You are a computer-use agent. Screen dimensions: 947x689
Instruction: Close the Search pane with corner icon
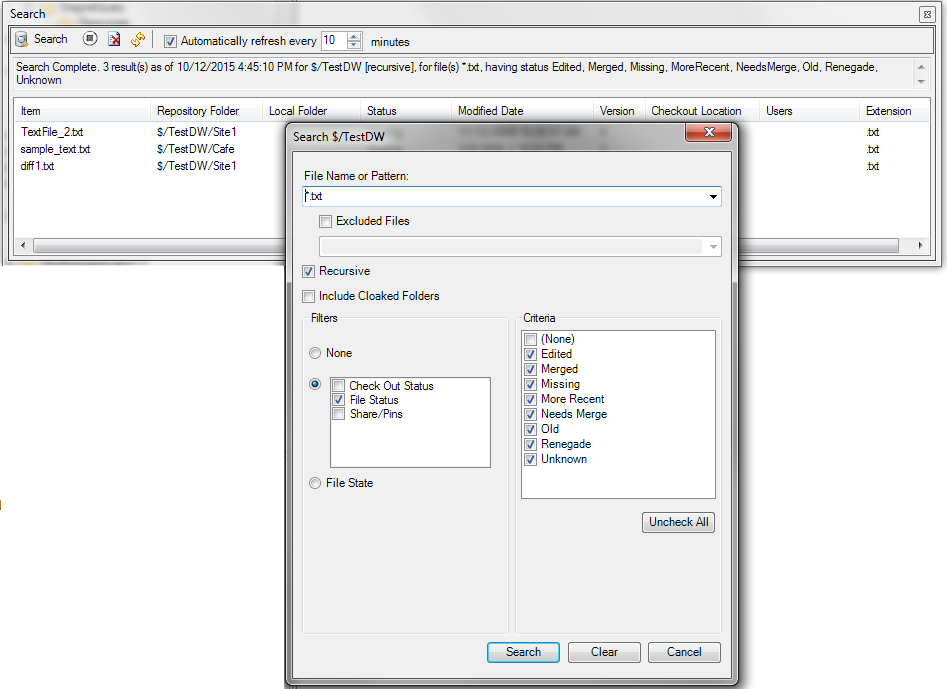[x=927, y=14]
